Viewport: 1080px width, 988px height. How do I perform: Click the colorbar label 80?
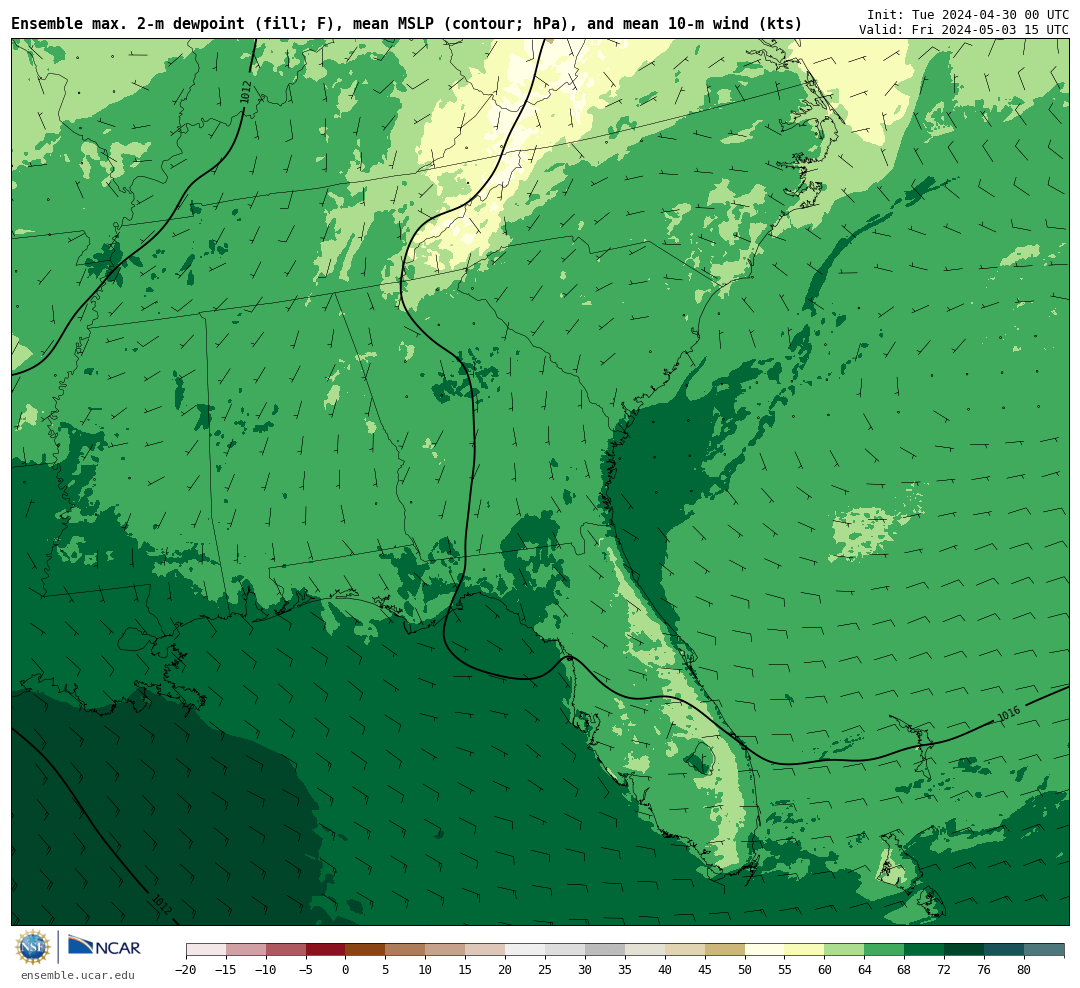tap(1025, 970)
